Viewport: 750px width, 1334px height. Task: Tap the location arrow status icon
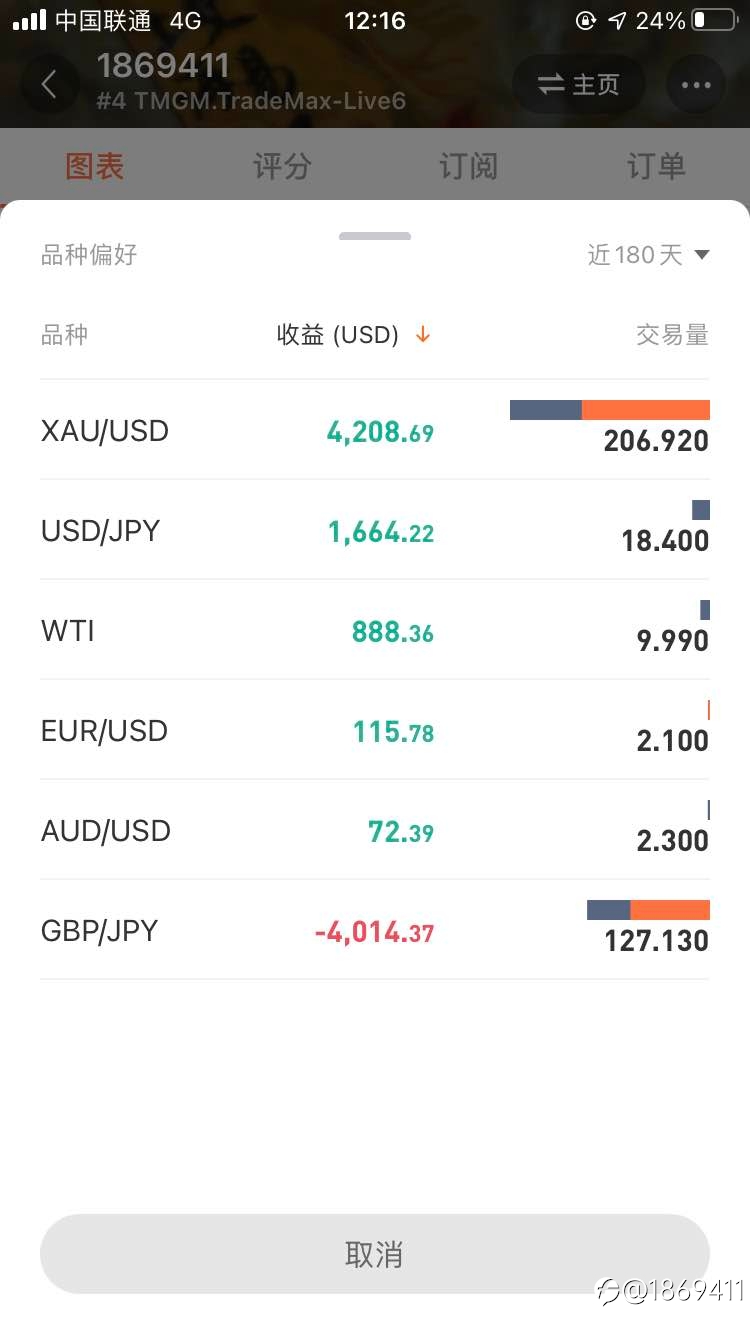pos(617,20)
